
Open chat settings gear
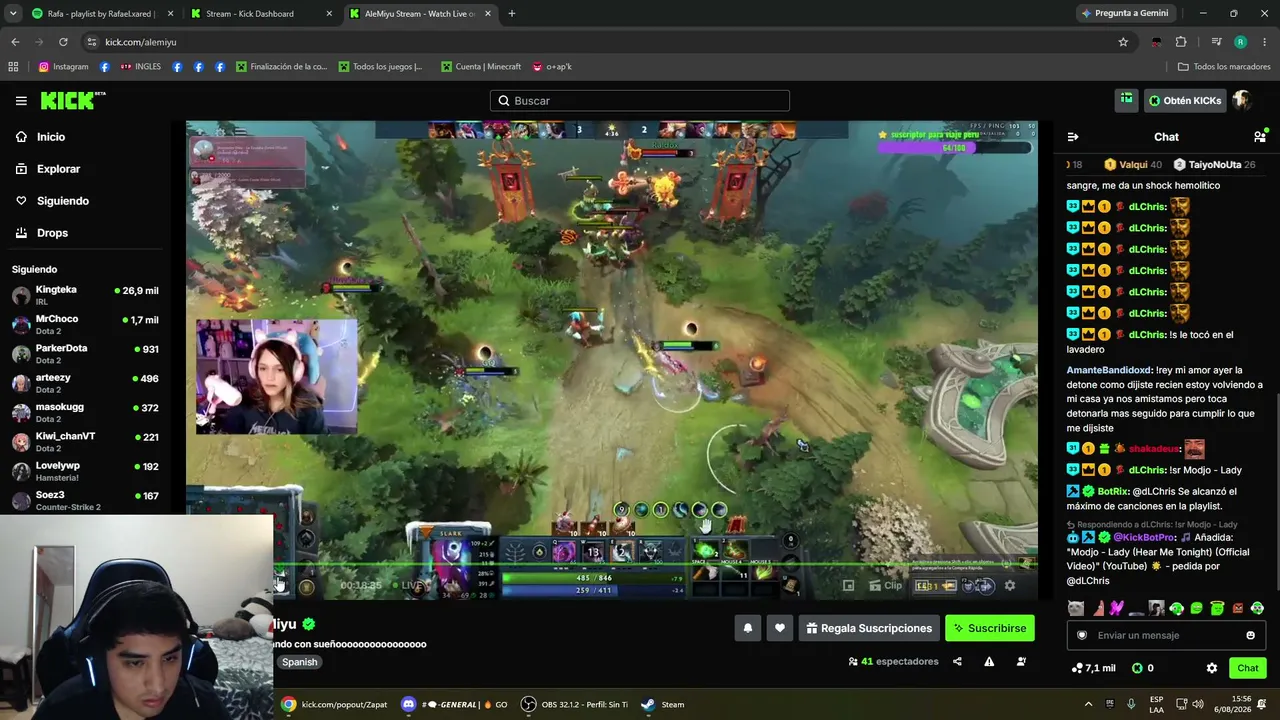click(x=1212, y=668)
